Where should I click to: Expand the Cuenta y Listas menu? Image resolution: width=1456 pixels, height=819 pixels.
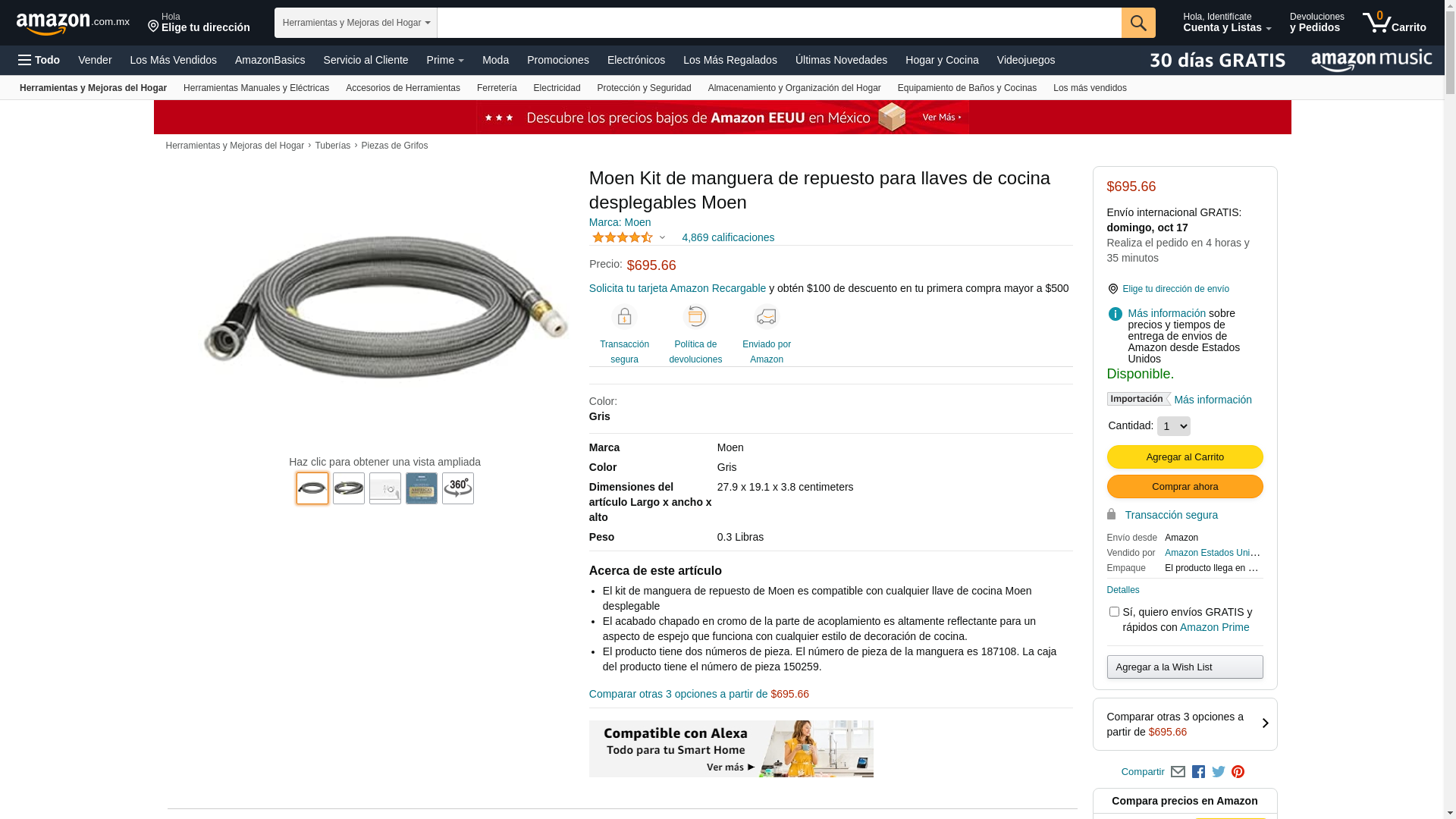click(1227, 23)
